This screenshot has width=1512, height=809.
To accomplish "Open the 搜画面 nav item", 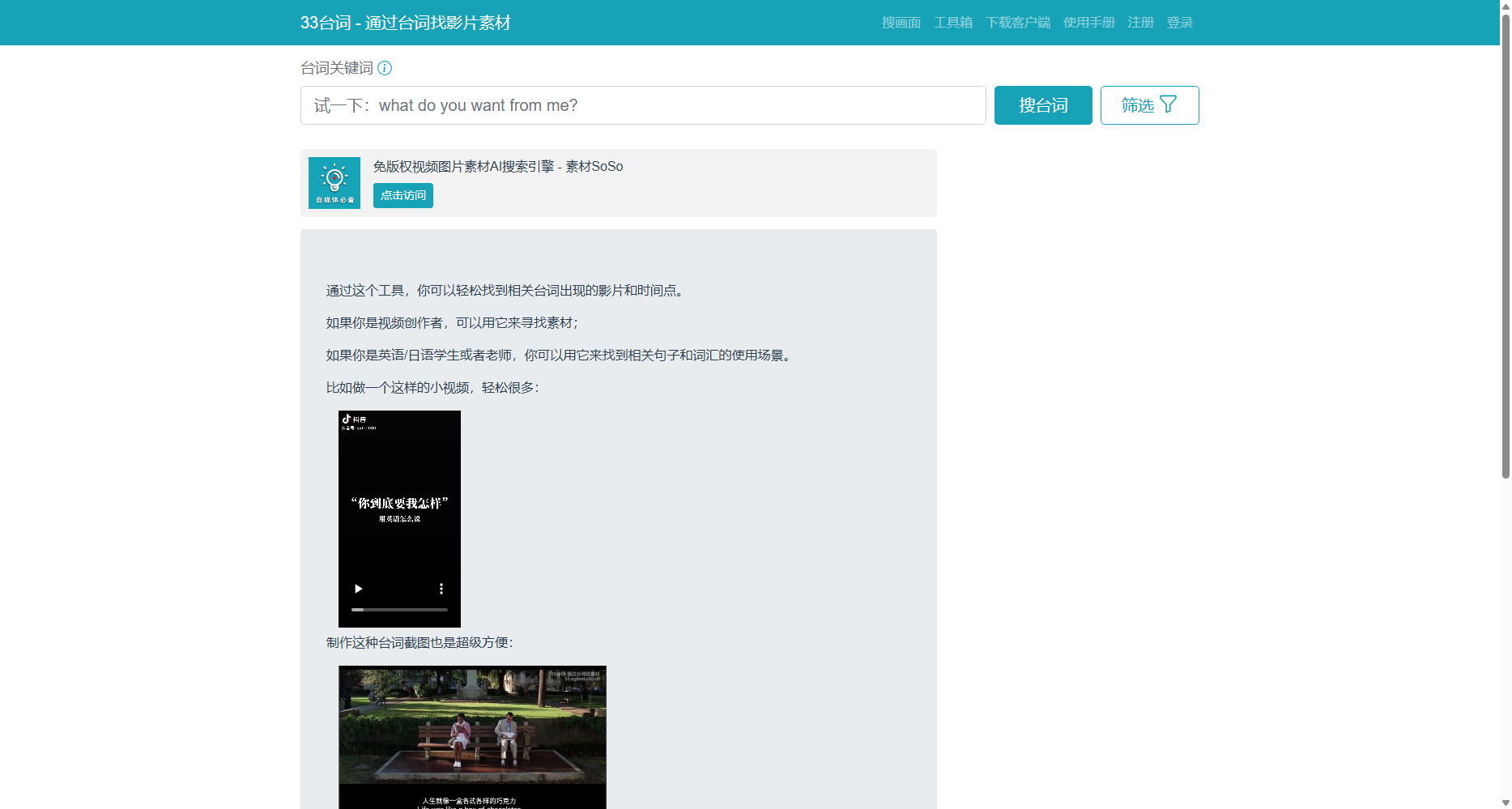I will tap(901, 23).
